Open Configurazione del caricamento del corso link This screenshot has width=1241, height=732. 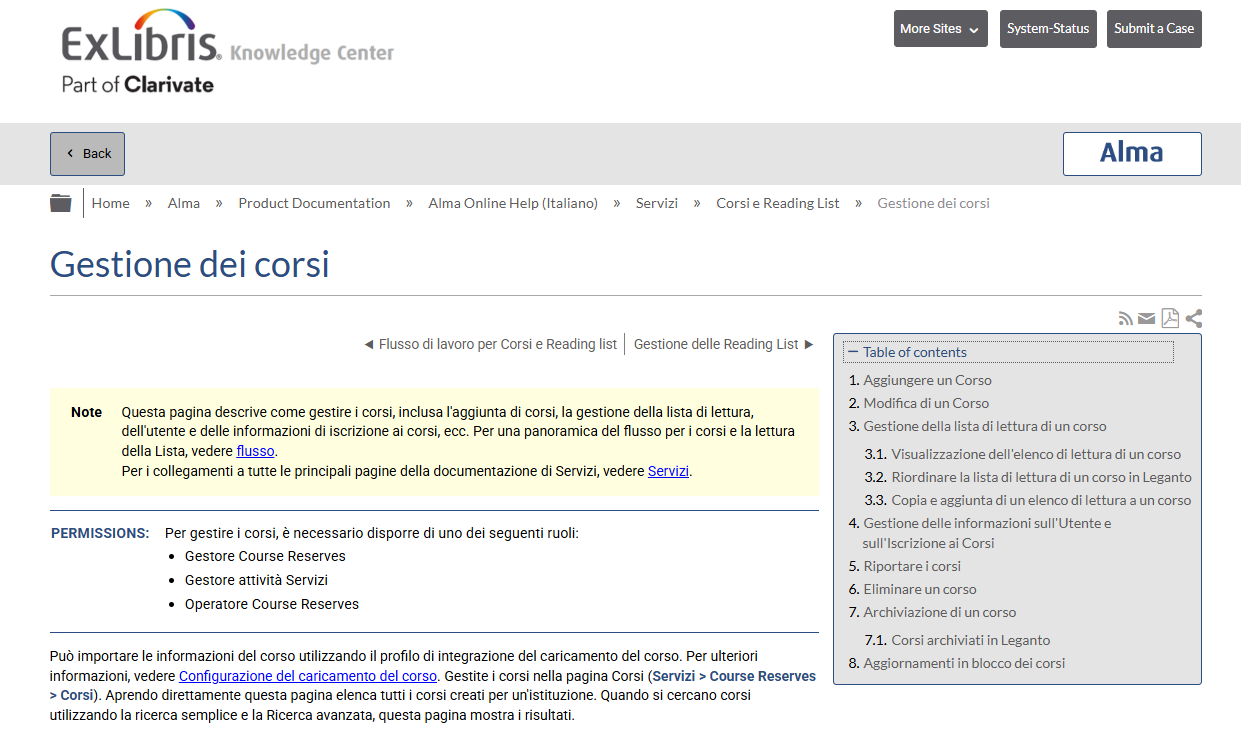coord(308,676)
